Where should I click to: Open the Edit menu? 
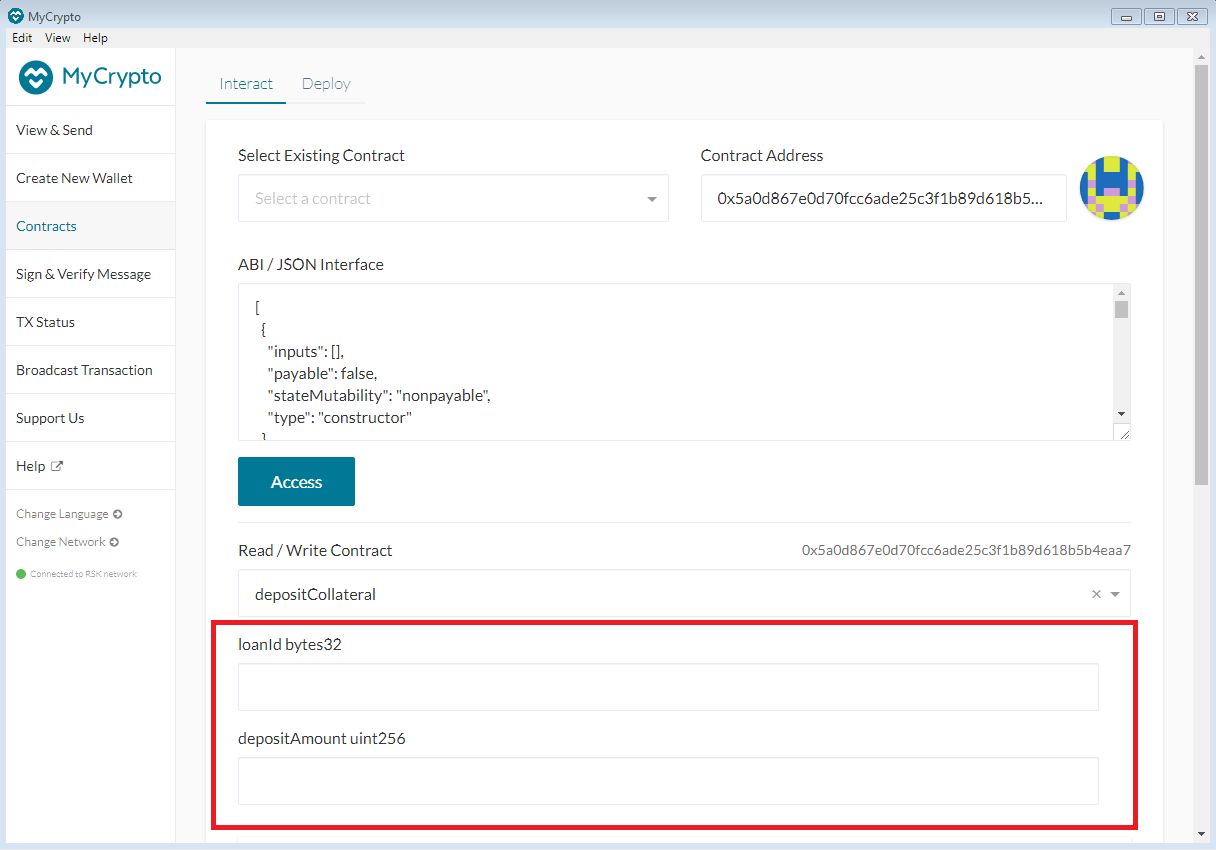pos(22,38)
